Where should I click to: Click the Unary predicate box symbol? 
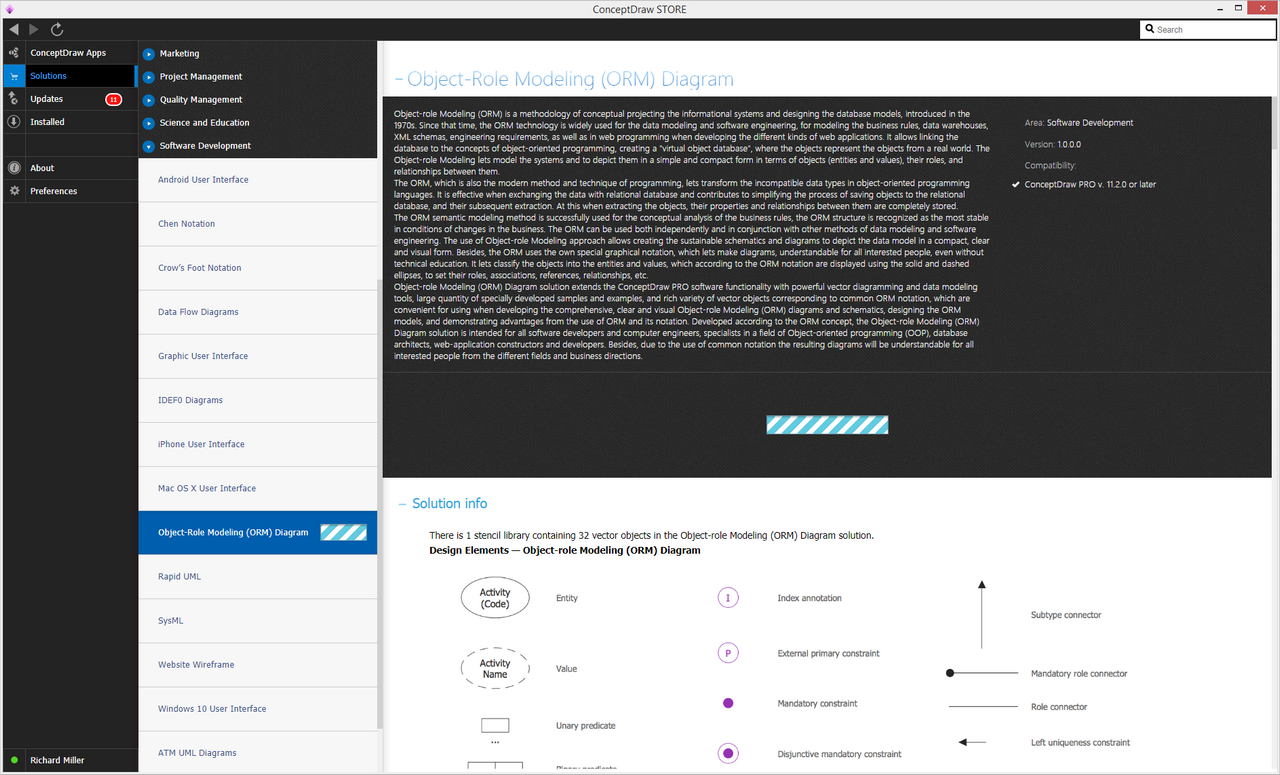[x=495, y=726]
